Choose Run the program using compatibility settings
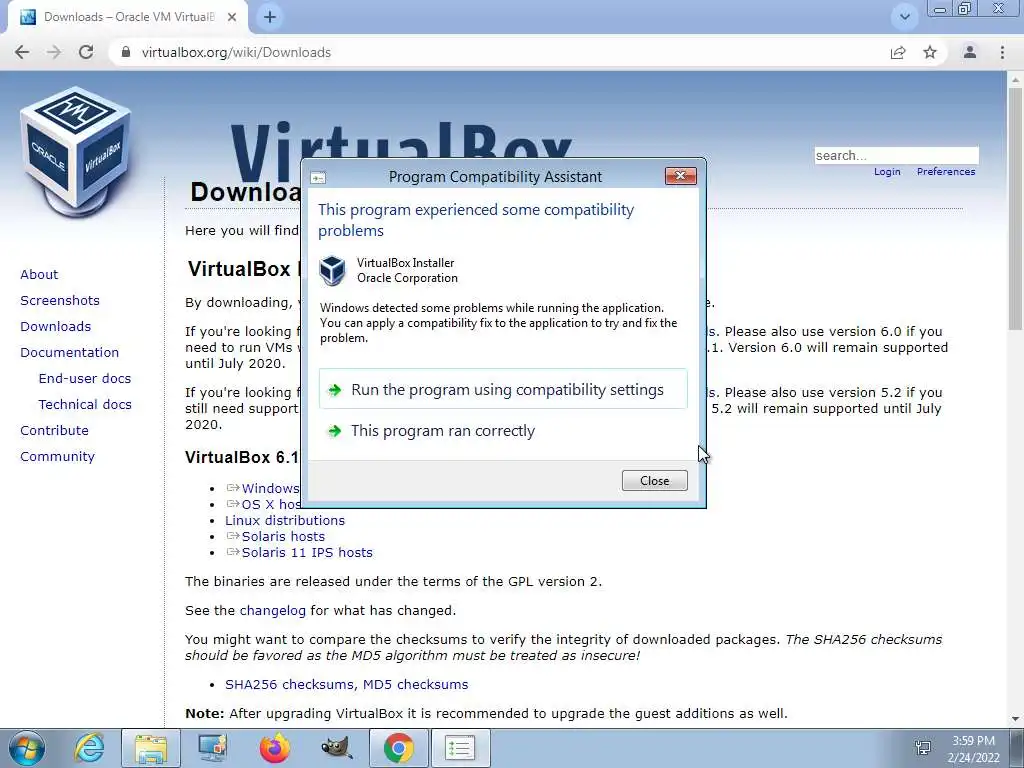This screenshot has width=1024, height=768. [x=503, y=389]
